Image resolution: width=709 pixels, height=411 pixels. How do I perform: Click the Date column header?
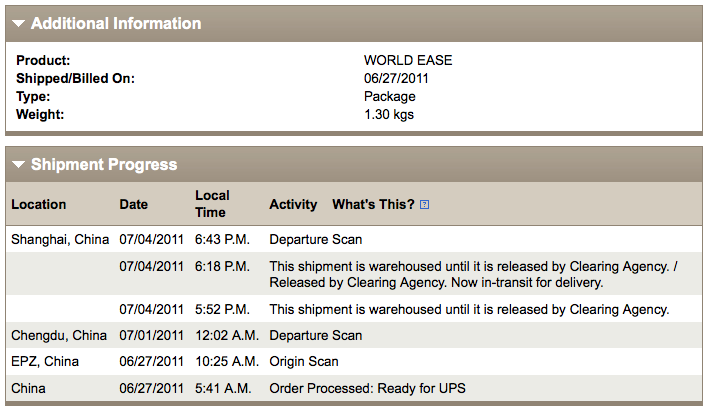pos(133,204)
